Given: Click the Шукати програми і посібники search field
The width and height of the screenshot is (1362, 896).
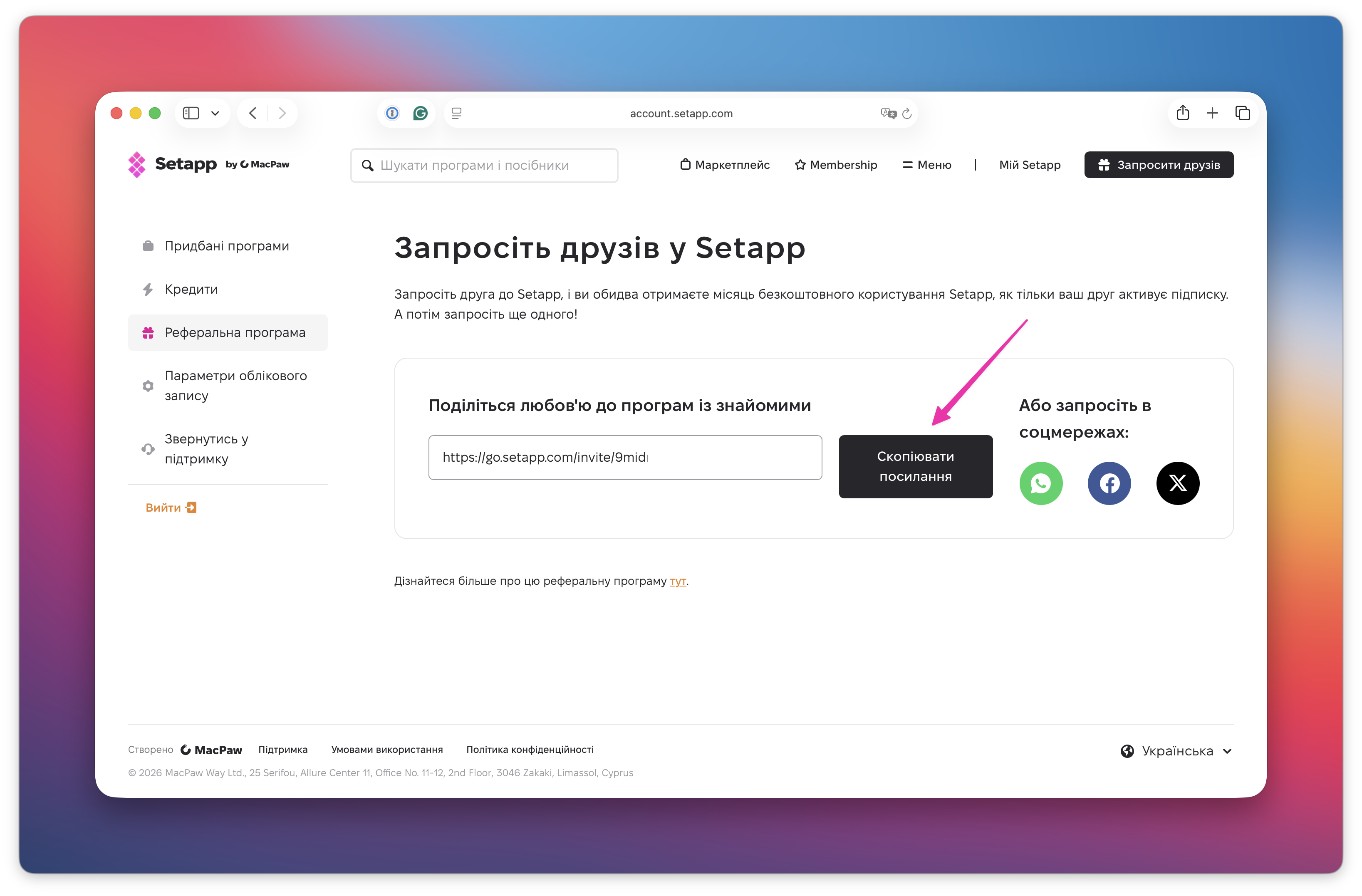Looking at the screenshot, I should [x=484, y=166].
